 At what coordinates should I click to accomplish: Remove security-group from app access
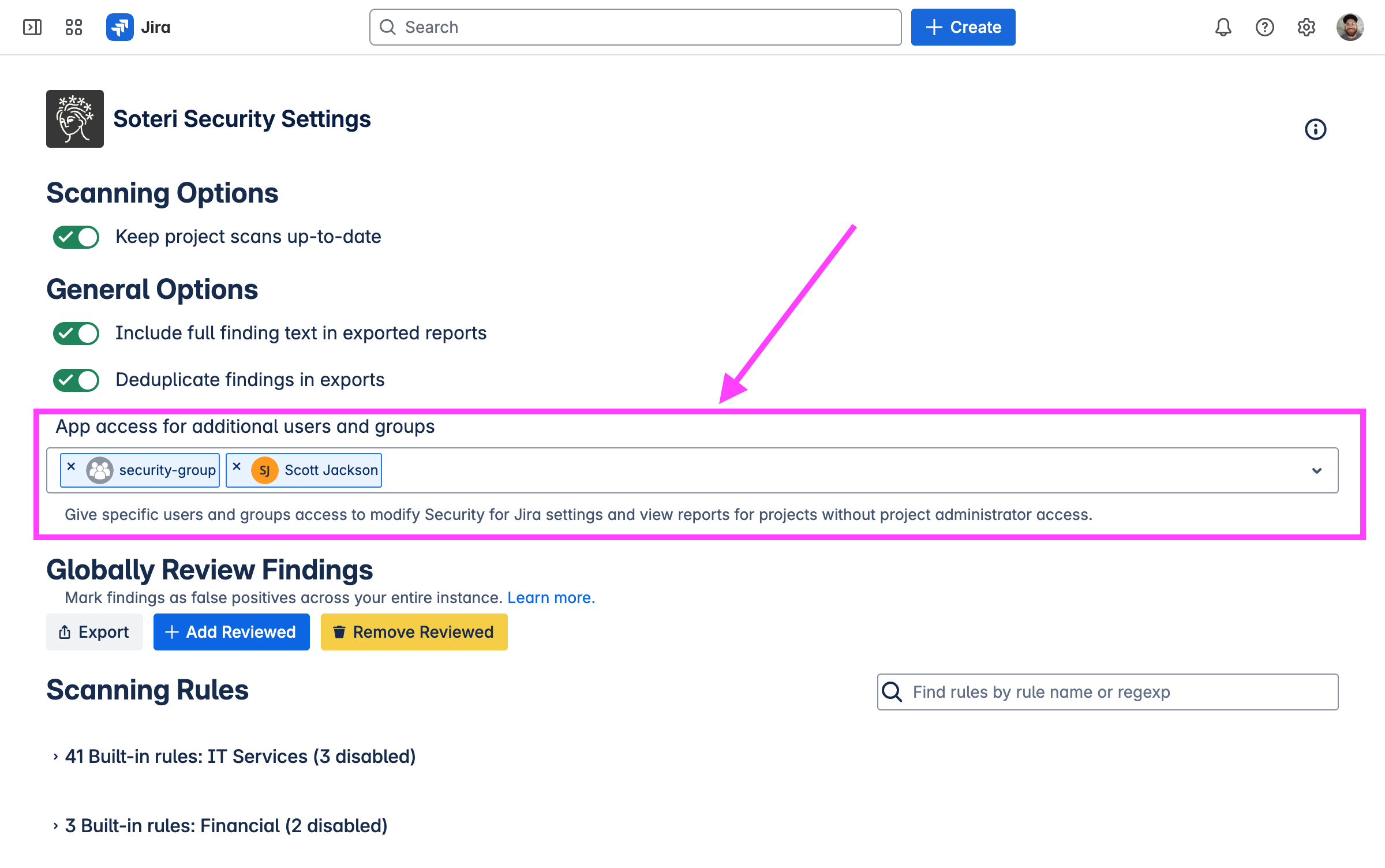(72, 466)
